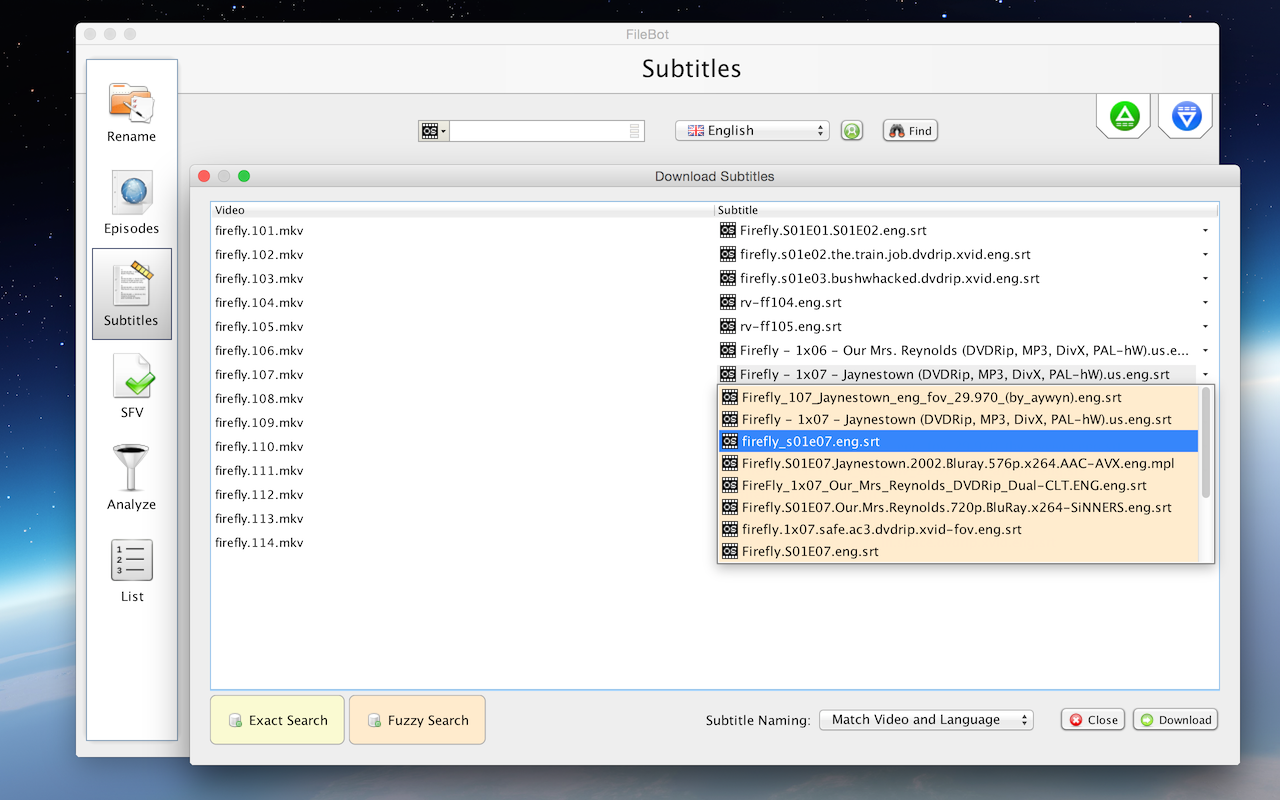Click subtitle Firefly.S01E01.S01E02.eng.srt
1280x800 pixels.
click(833, 231)
